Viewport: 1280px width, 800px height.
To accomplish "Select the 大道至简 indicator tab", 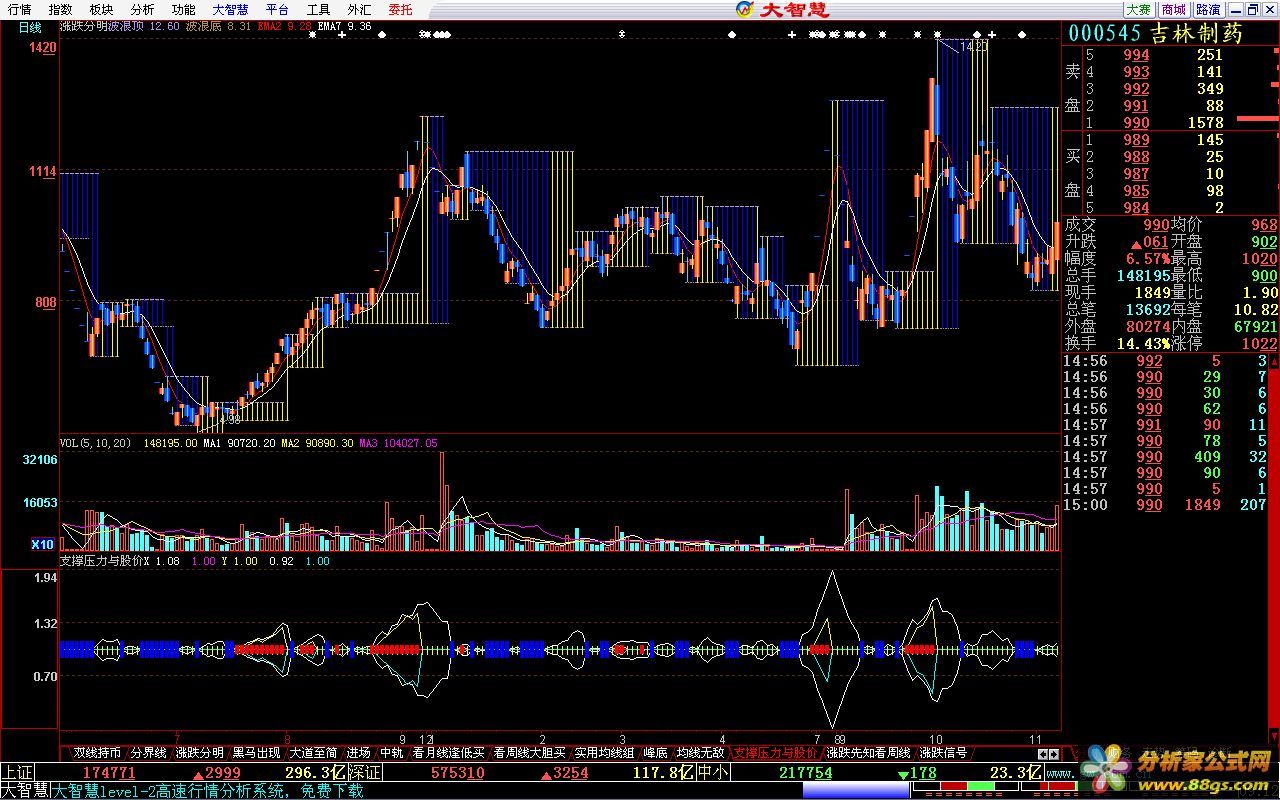I will click(x=313, y=752).
